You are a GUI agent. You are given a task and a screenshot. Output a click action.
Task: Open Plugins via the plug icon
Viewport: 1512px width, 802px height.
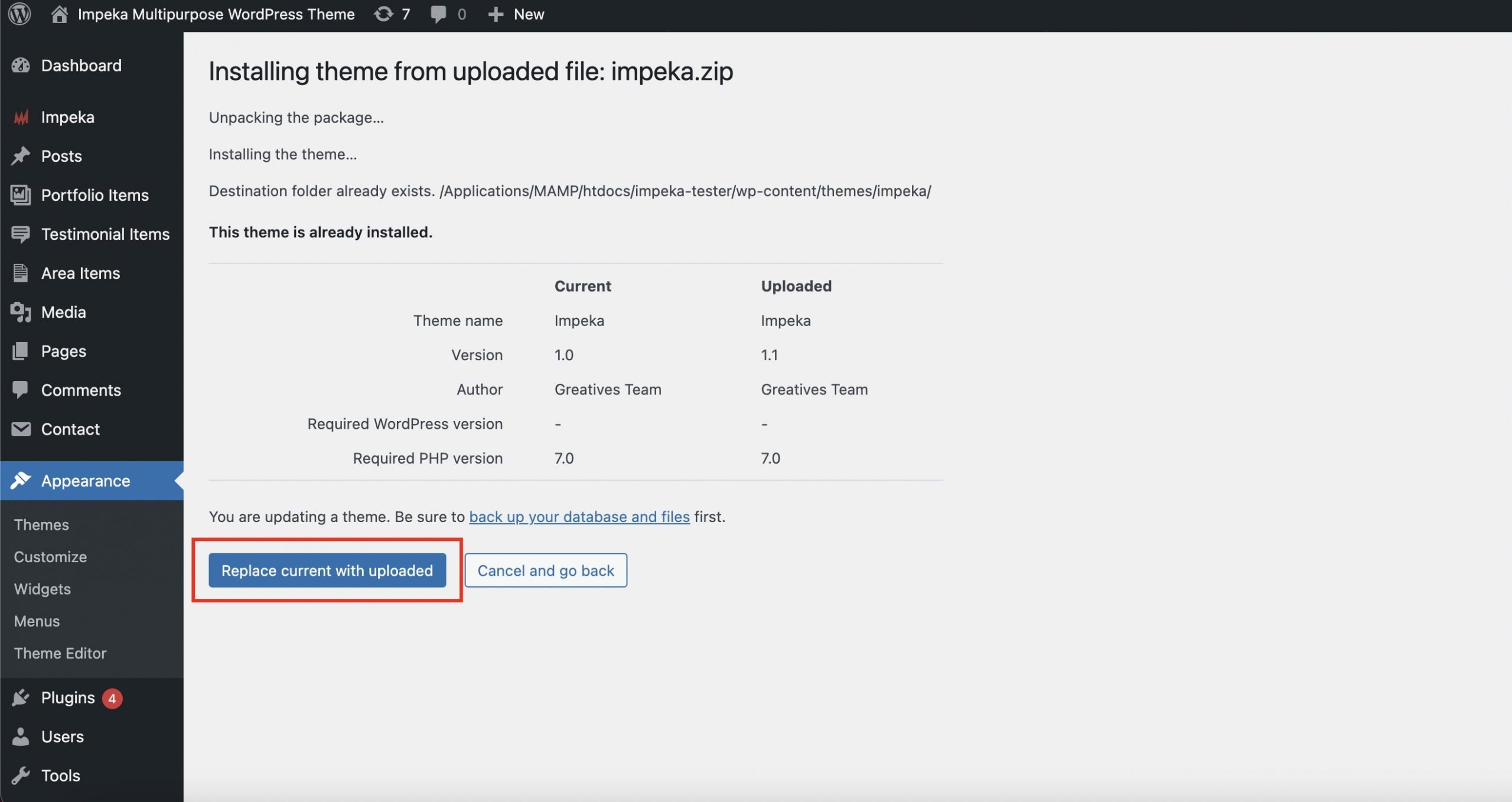coord(21,697)
